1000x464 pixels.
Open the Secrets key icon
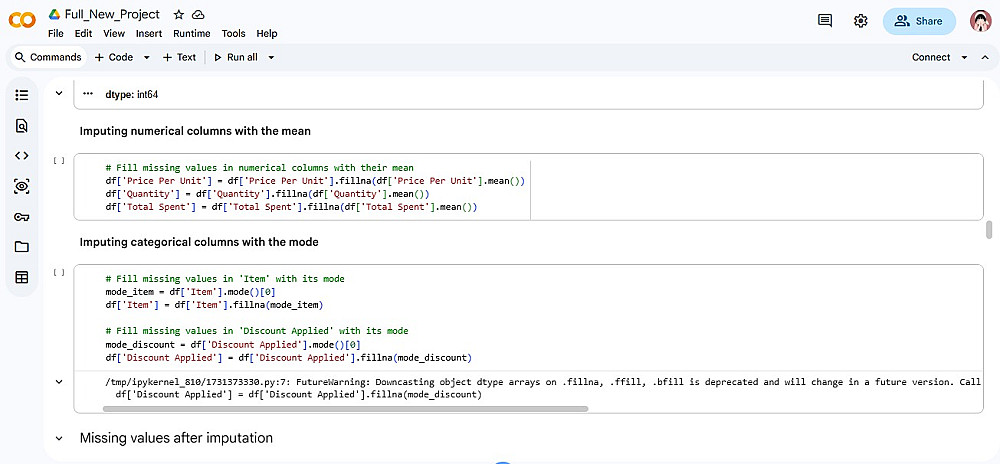tap(22, 217)
